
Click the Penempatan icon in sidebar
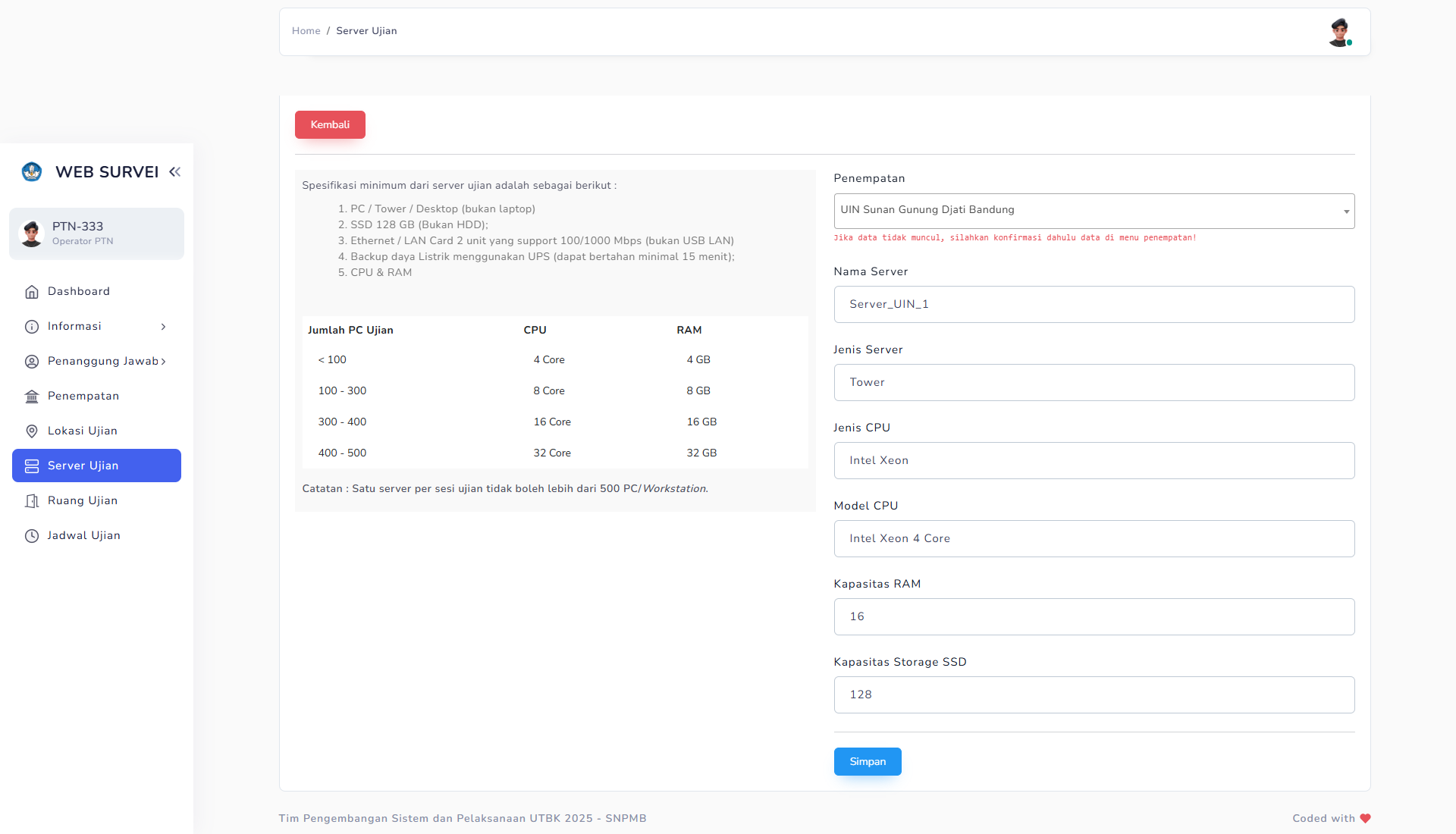pos(32,396)
